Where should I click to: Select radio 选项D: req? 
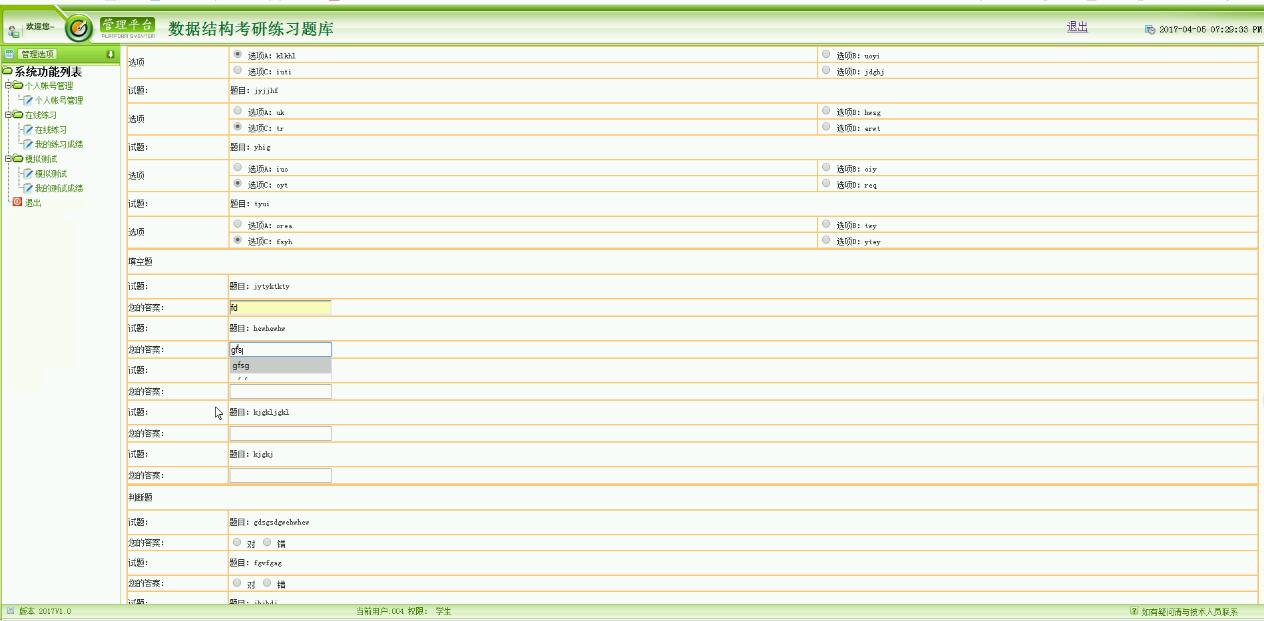coord(826,184)
